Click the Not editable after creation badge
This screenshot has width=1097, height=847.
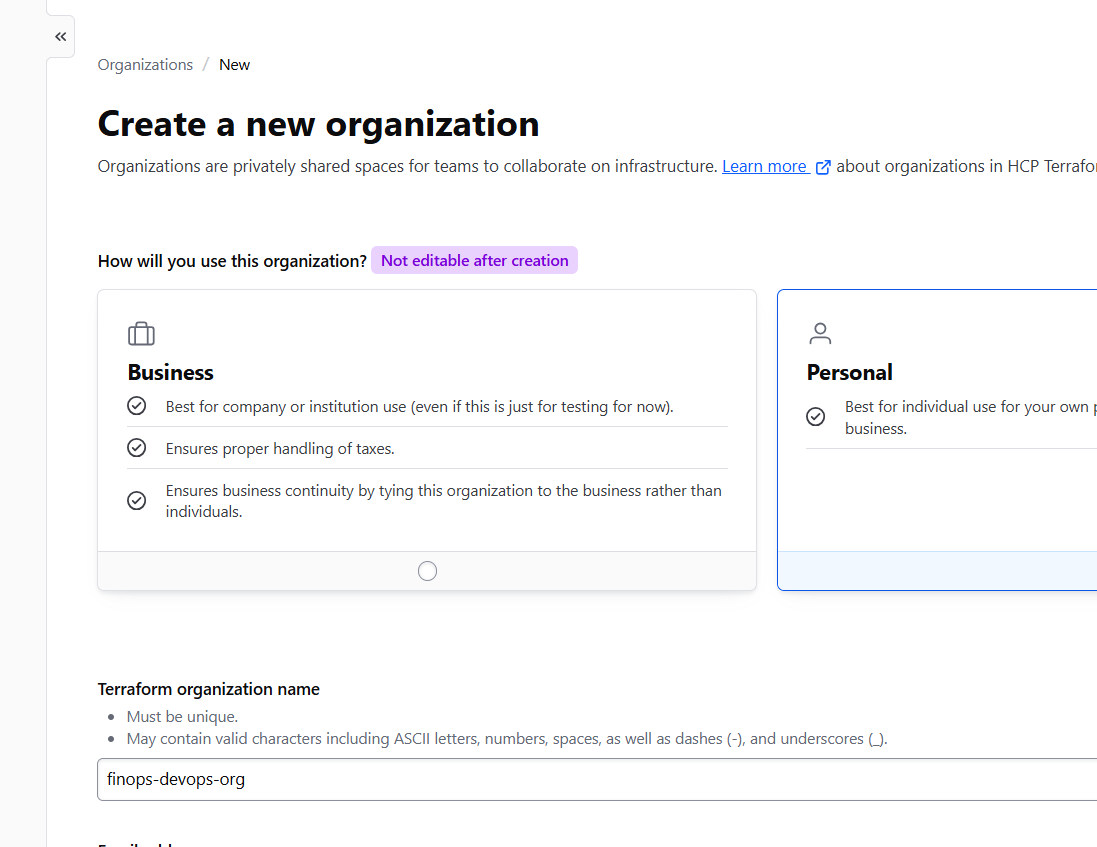474,261
